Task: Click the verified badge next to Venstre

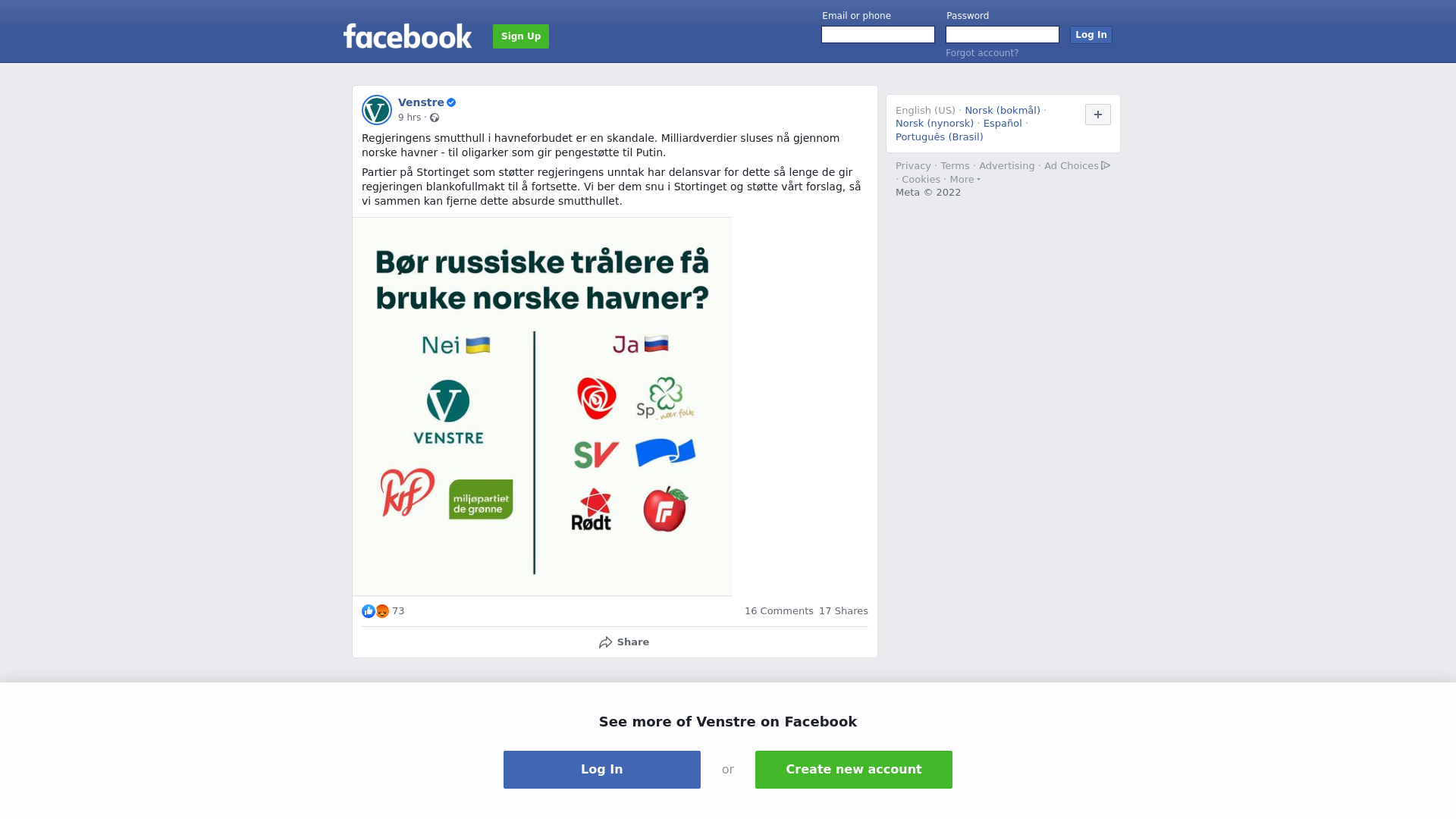Action: click(451, 102)
